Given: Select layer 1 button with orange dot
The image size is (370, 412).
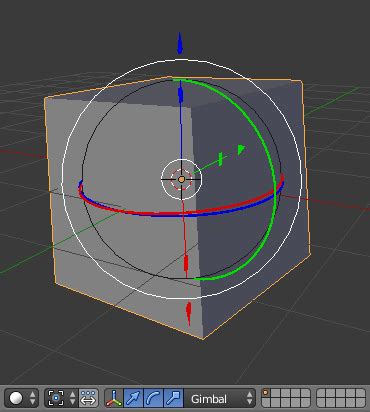Looking at the screenshot, I should (x=266, y=393).
